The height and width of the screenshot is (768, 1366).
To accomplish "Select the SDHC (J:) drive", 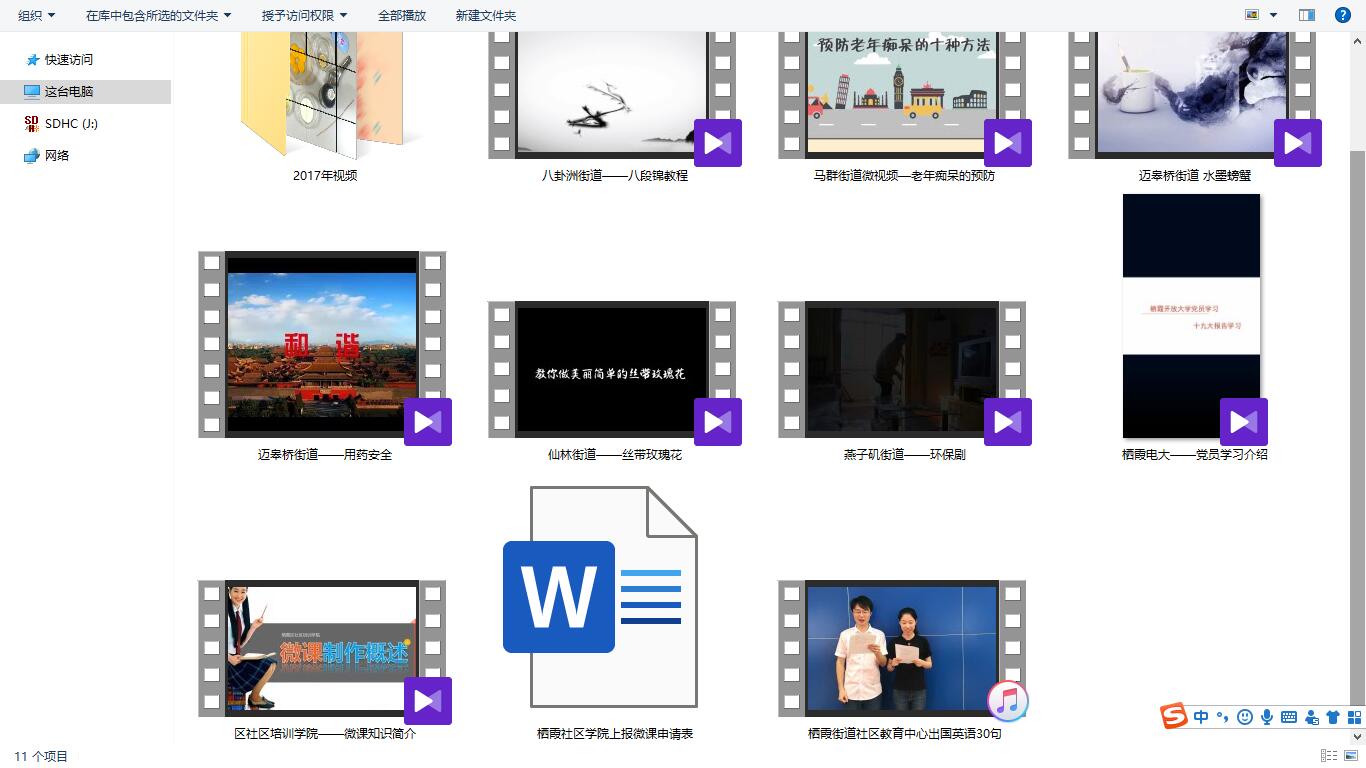I will tap(70, 124).
